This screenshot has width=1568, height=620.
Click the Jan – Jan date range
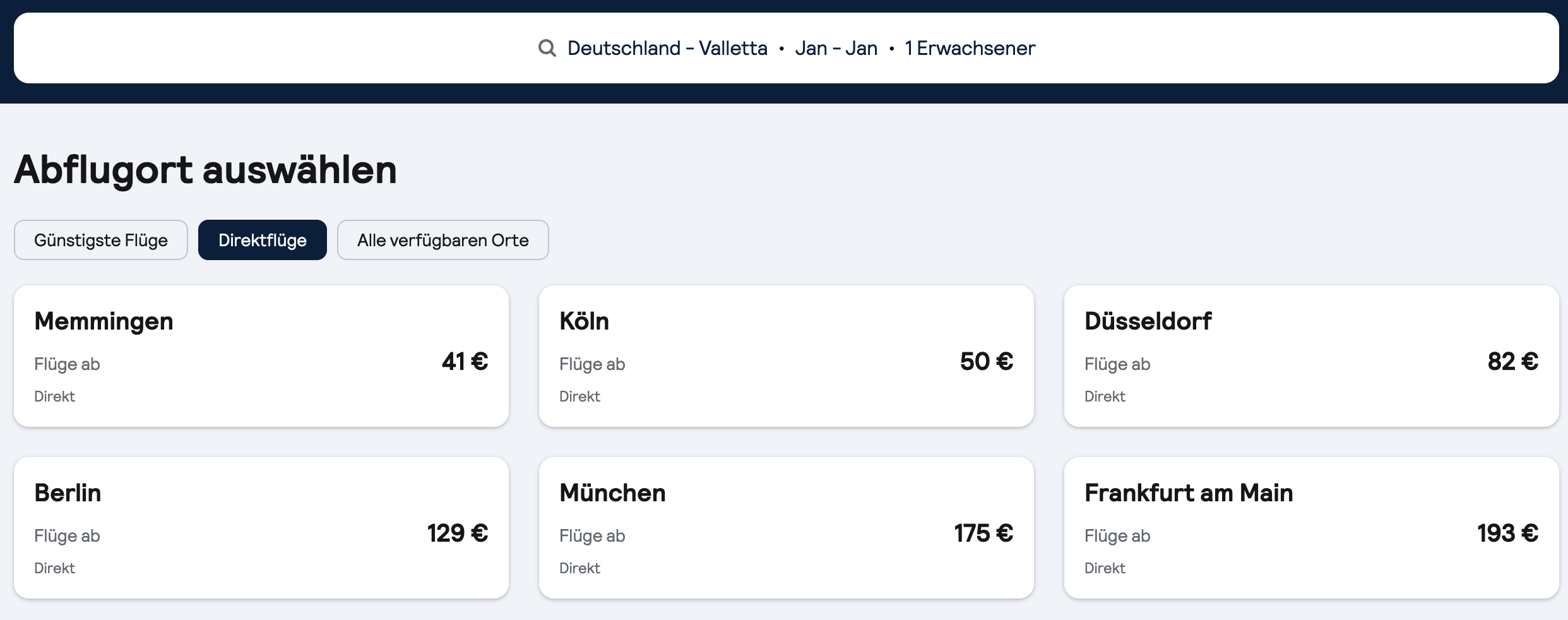pos(836,48)
